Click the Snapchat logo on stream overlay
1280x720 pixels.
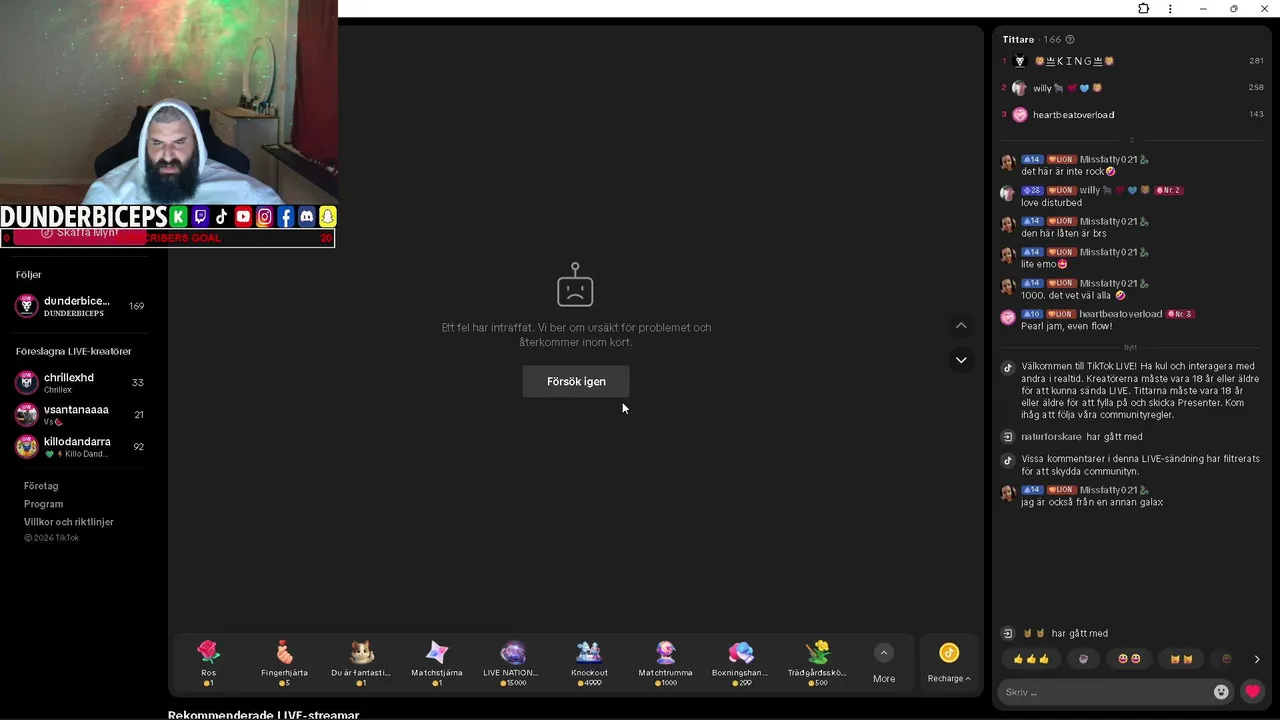coord(328,217)
